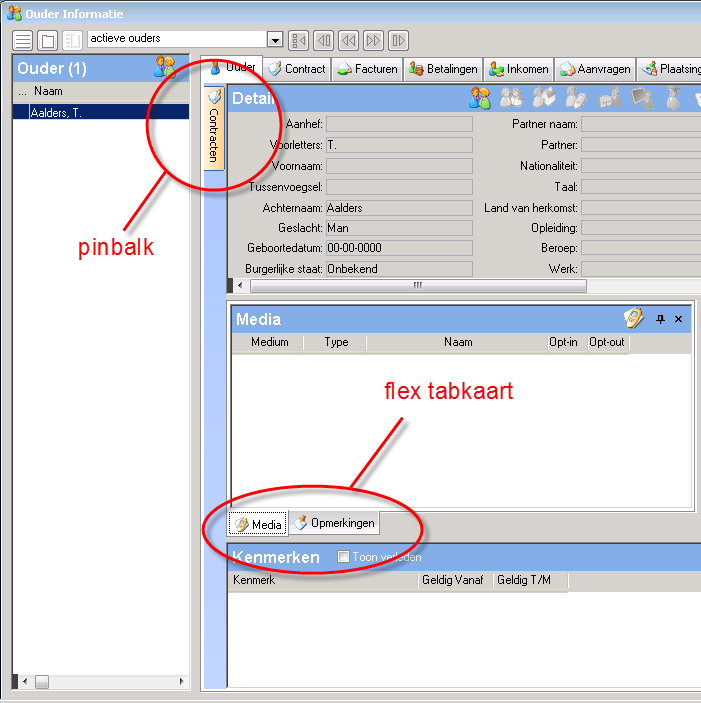This screenshot has width=701, height=703.
Task: Sort by the Naam column header in Media
Action: 458,342
